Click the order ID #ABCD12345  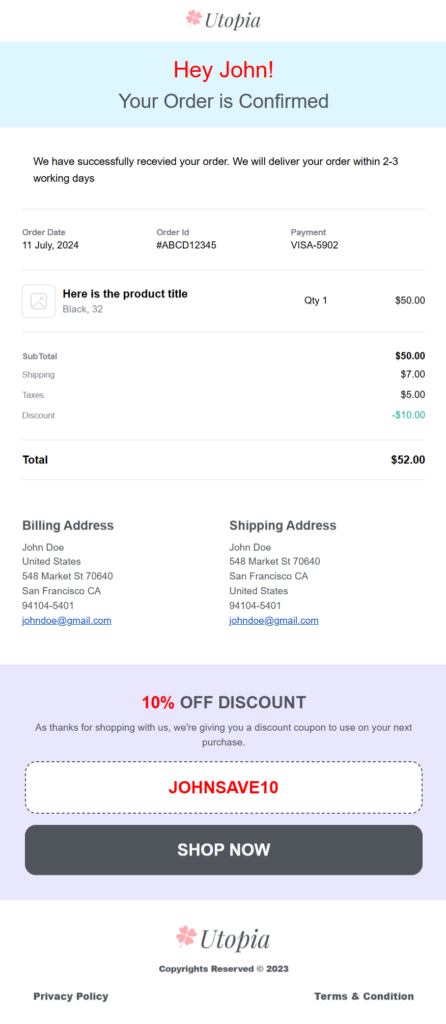pos(186,246)
